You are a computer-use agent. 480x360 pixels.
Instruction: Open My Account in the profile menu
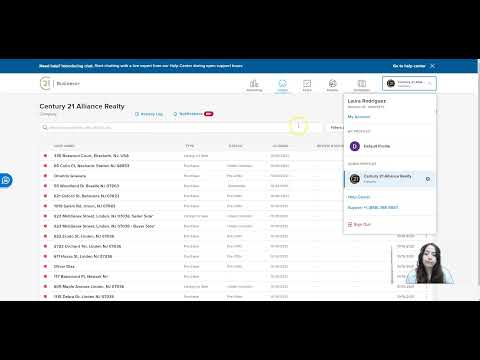[359, 117]
